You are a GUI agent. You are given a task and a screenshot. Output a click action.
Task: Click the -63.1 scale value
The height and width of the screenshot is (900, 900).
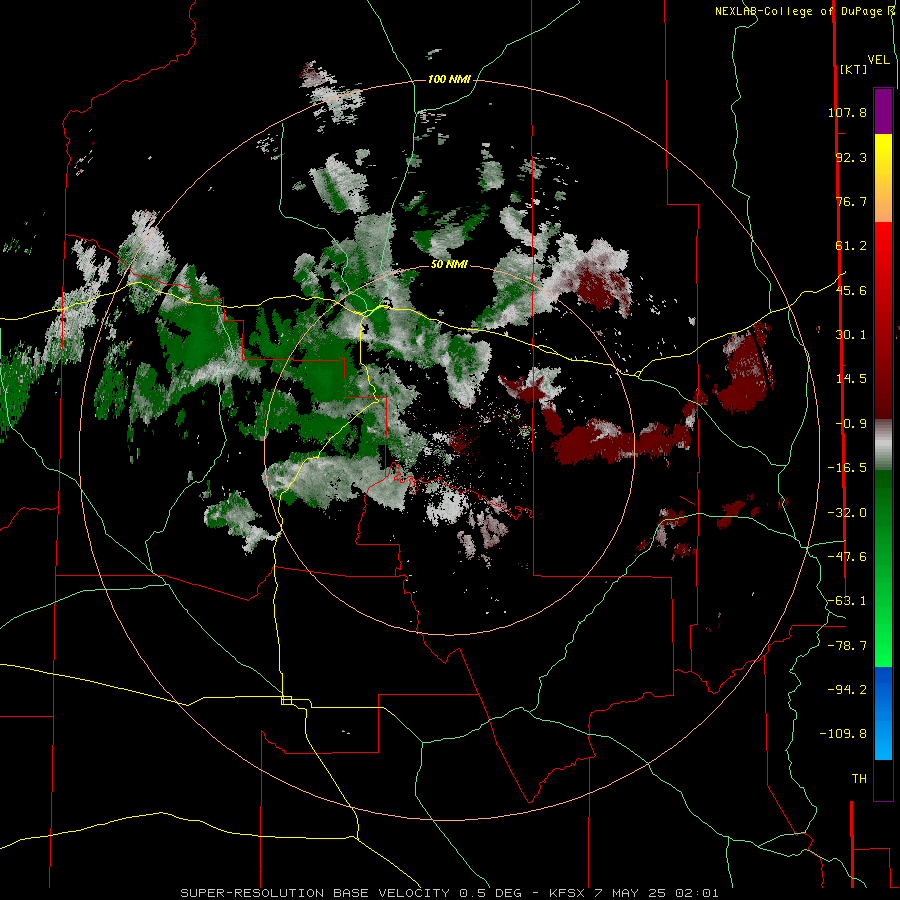click(847, 601)
